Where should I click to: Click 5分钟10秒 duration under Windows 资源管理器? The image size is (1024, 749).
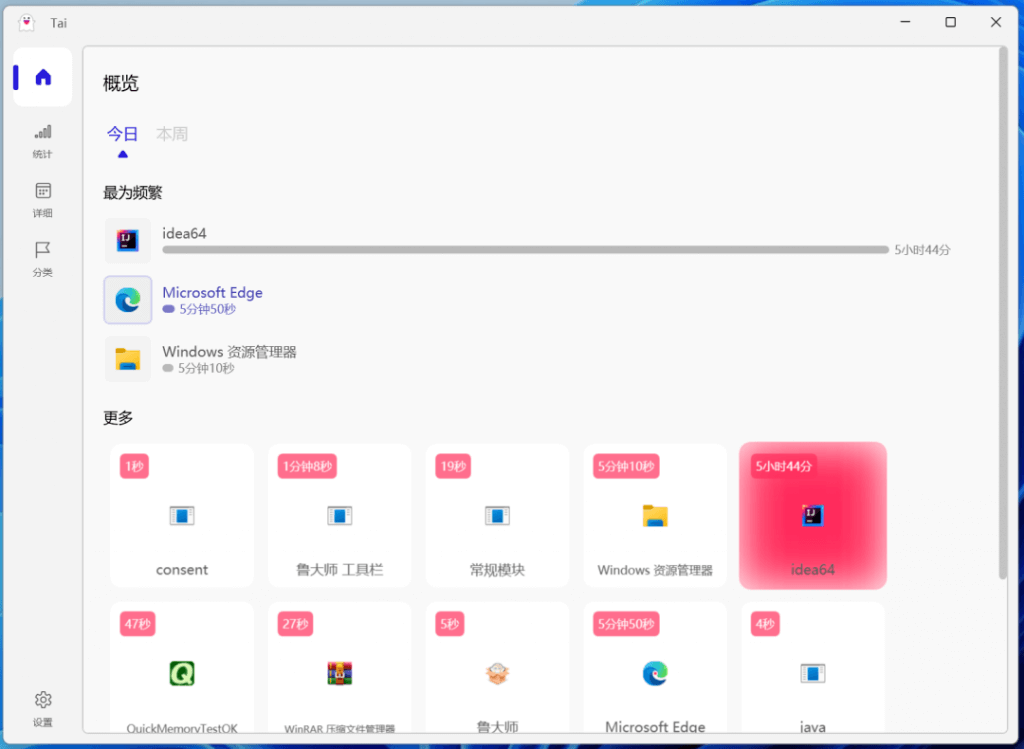point(206,368)
